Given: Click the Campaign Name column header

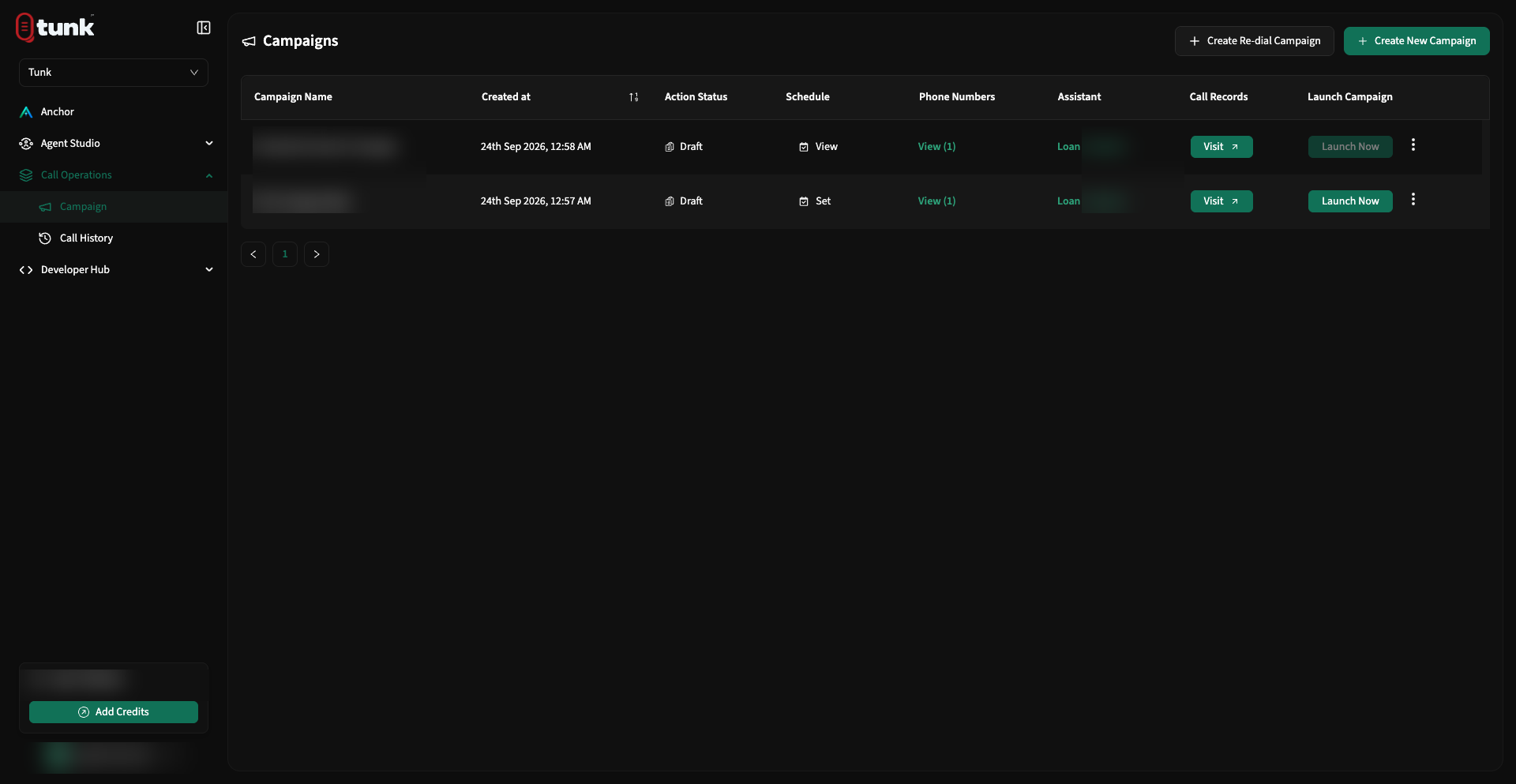Looking at the screenshot, I should [x=293, y=97].
